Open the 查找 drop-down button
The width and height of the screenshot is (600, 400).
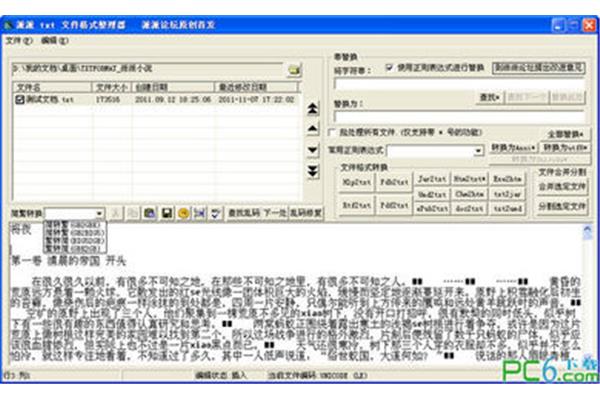[490, 97]
